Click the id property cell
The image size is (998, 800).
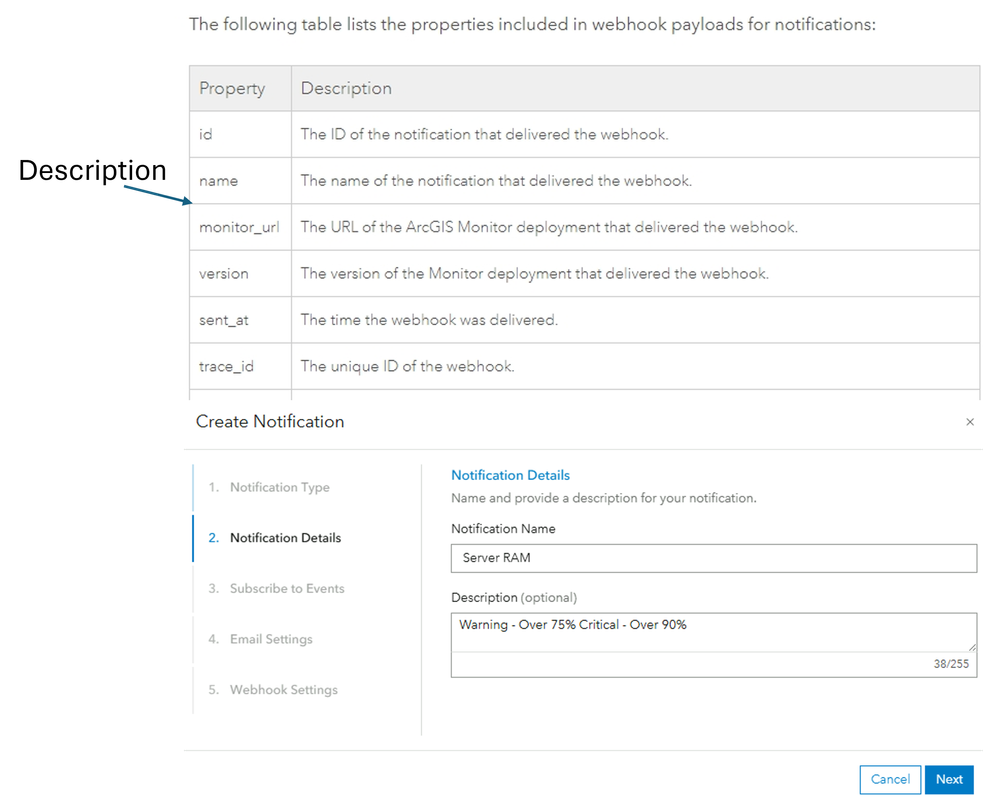[x=206, y=134]
